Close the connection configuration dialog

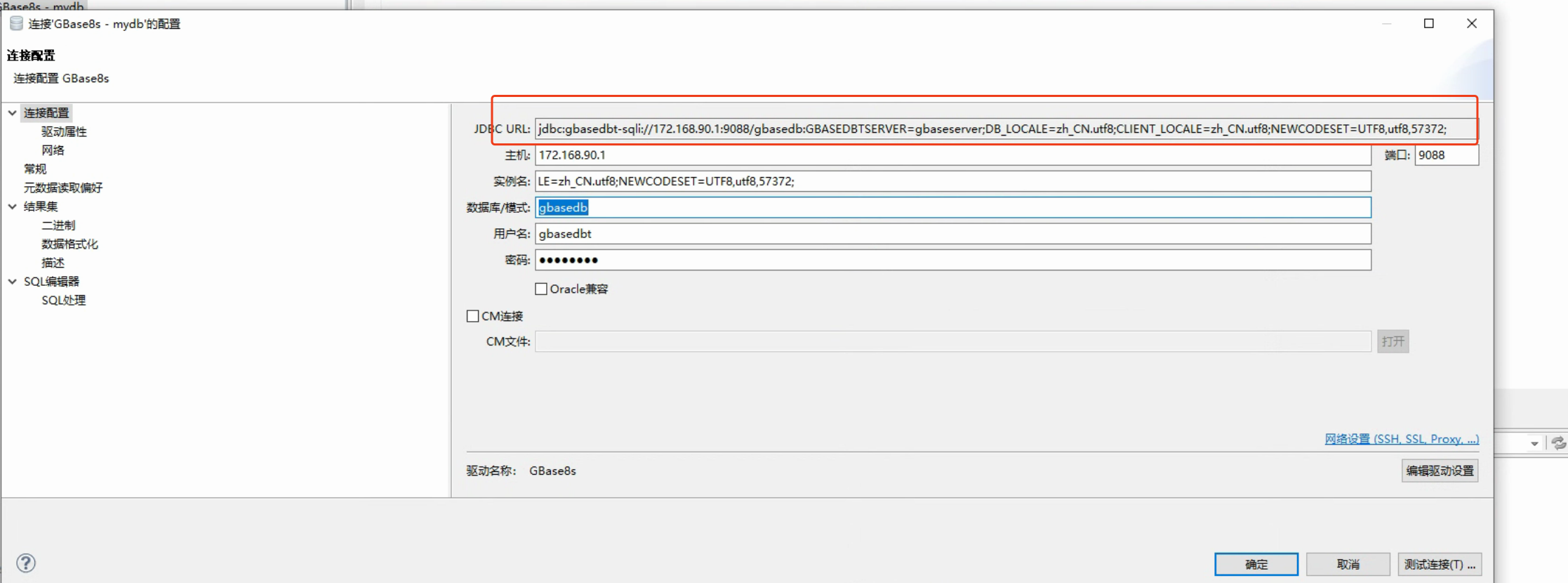[1472, 24]
